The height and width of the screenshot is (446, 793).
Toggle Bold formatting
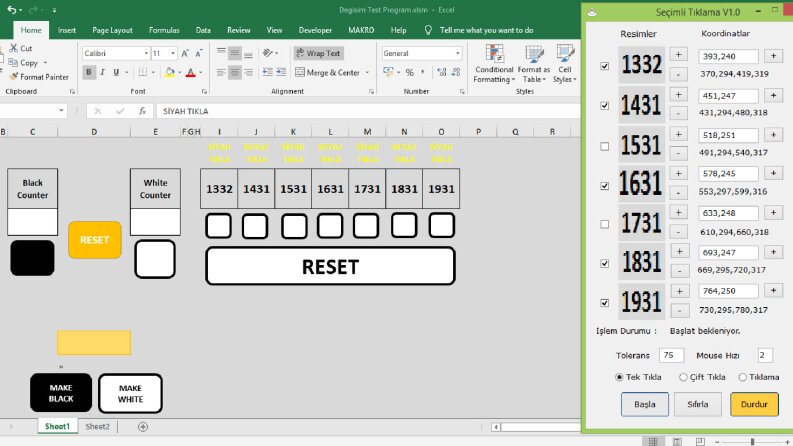coord(89,72)
